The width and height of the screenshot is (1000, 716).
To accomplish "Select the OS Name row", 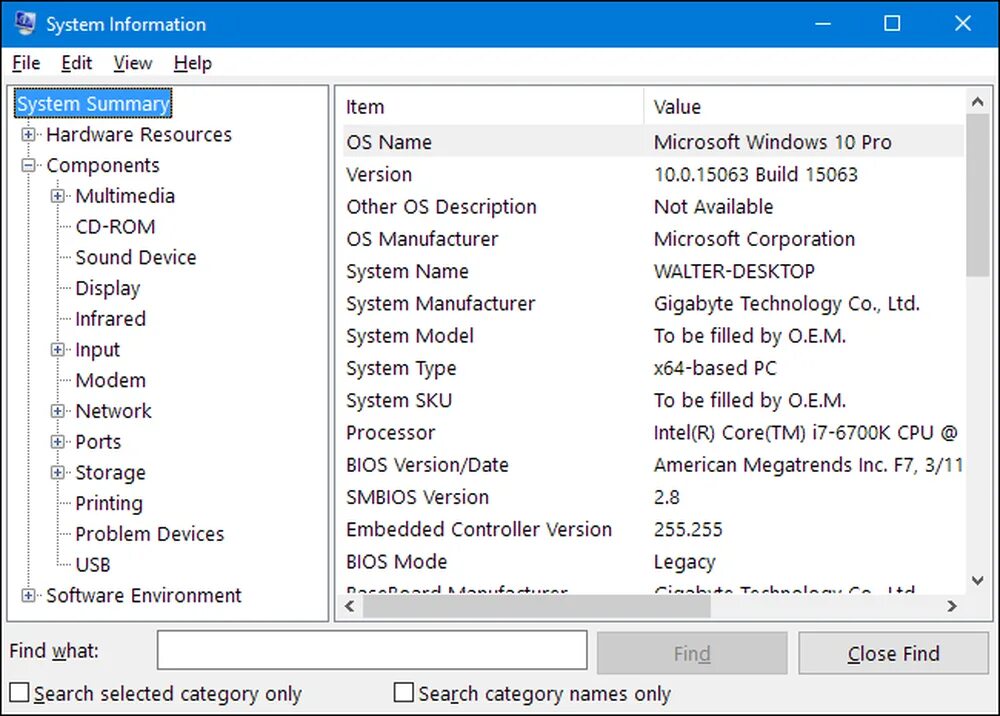I will [654, 142].
